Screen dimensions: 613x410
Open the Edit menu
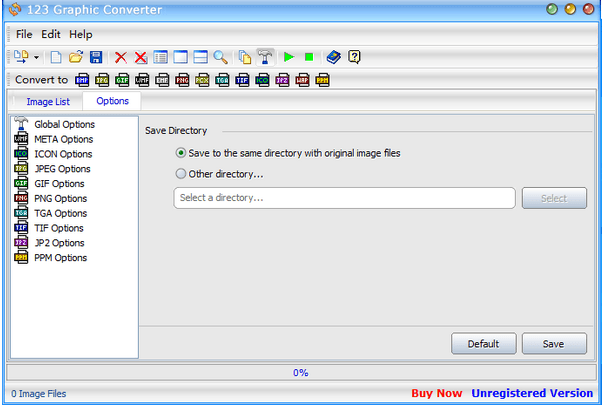coord(51,34)
